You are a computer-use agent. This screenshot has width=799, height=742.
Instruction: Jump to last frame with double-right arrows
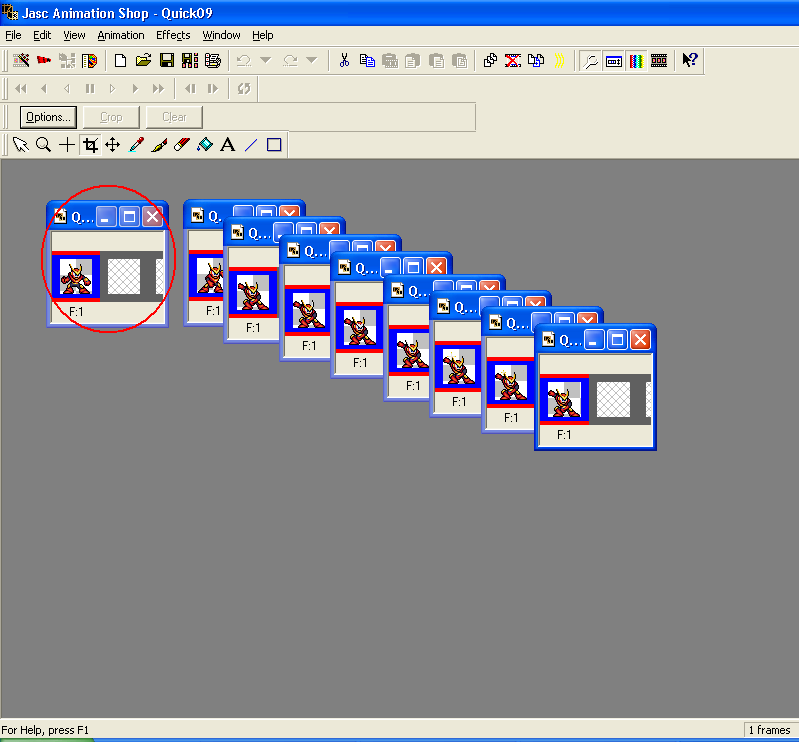coord(158,89)
